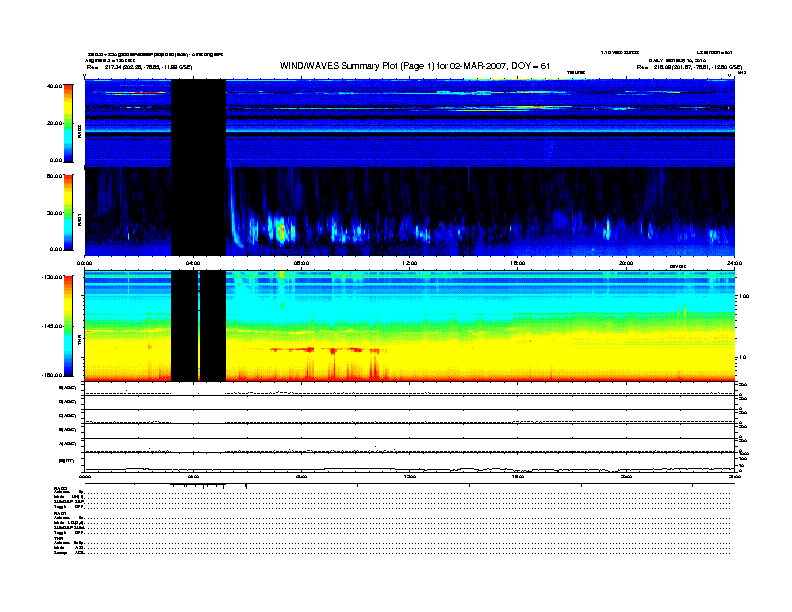
Task: Click the bright yellow-green blob in RAD1 near 07:00
Action: coord(281,231)
